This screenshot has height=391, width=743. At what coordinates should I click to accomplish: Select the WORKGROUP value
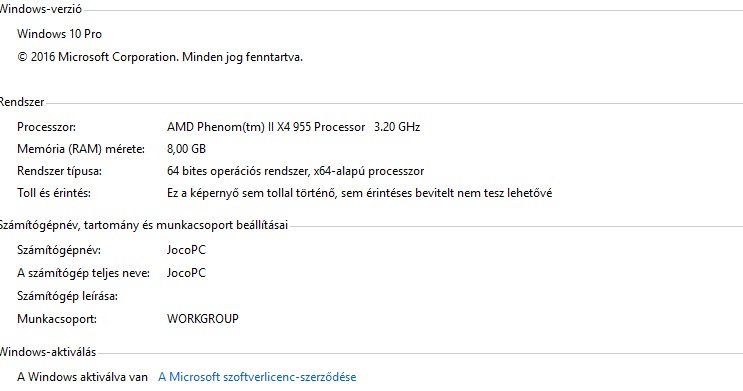pyautogui.click(x=203, y=318)
